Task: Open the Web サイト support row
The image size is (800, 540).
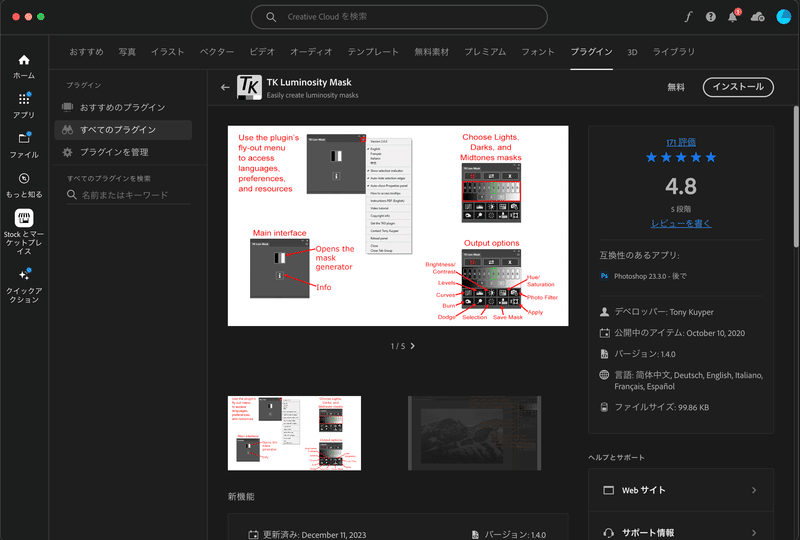Action: pyautogui.click(x=681, y=490)
